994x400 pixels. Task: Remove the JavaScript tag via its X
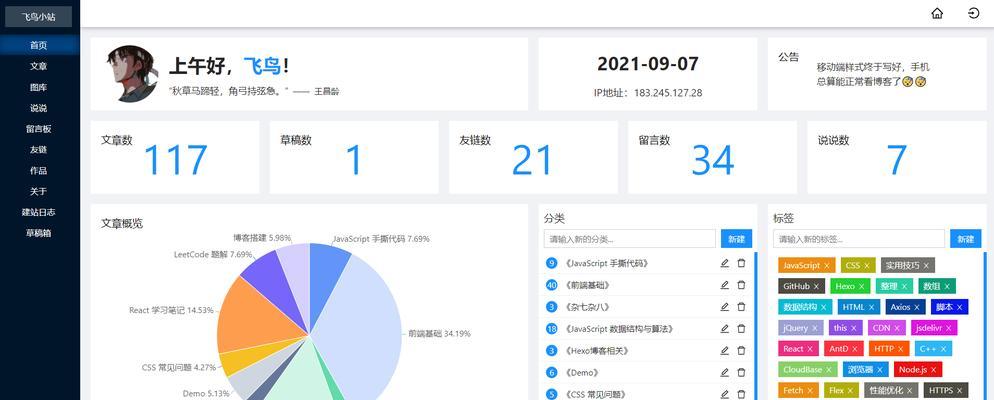click(x=826, y=266)
